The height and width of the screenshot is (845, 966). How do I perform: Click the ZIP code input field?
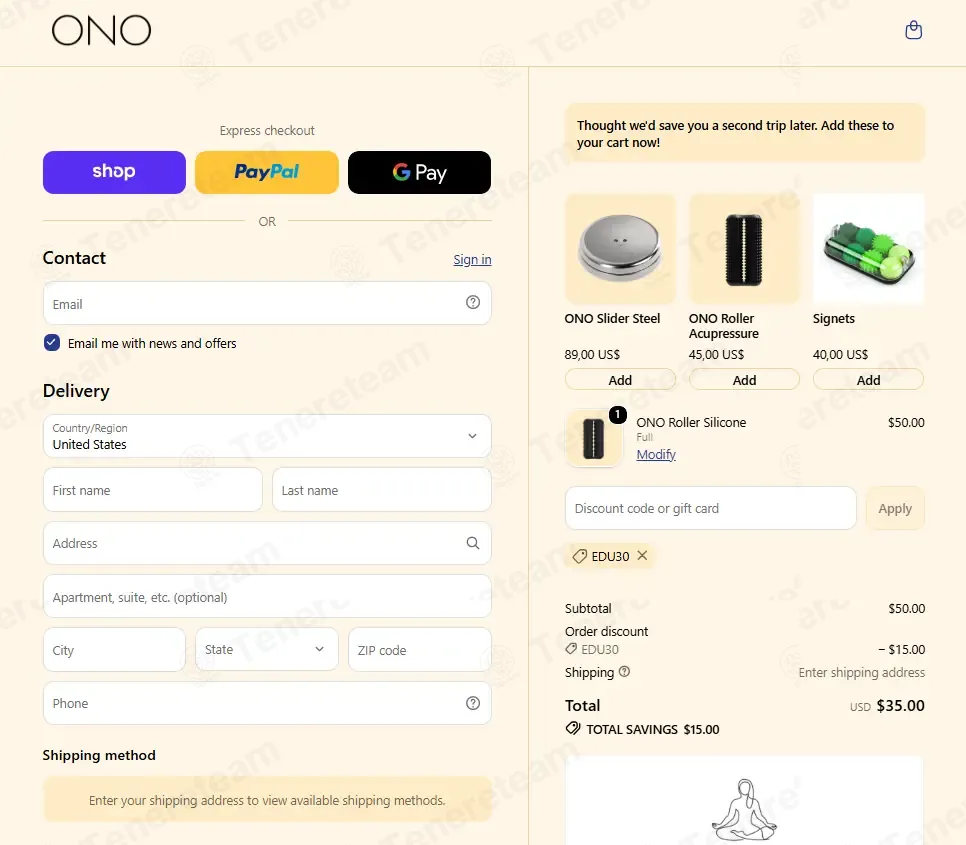[419, 650]
